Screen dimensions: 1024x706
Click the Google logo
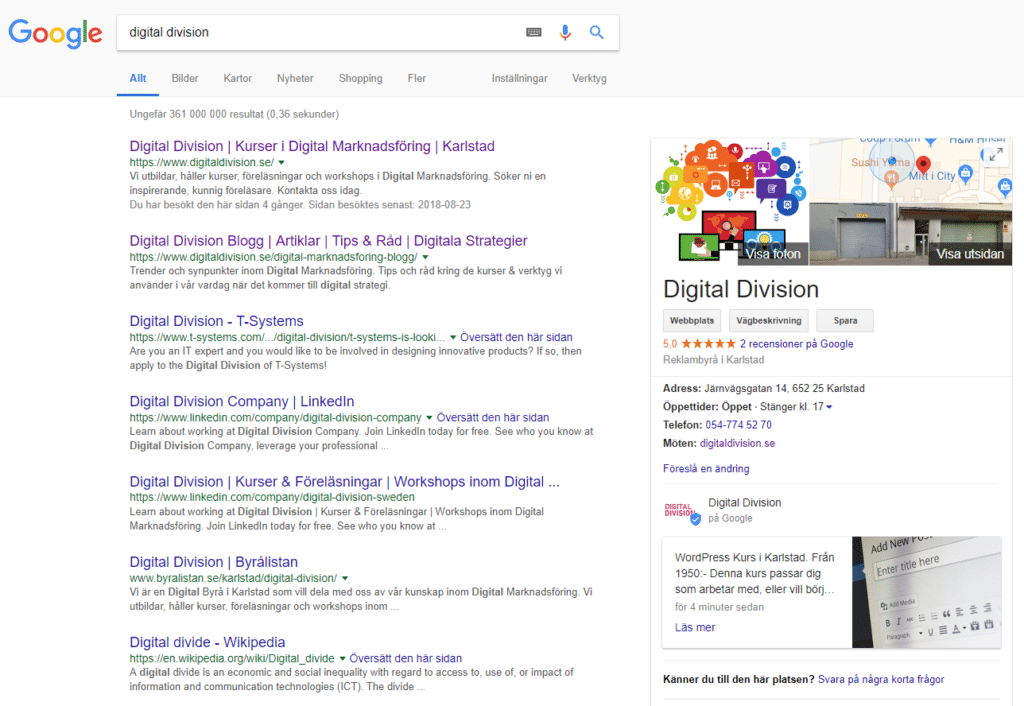tap(56, 33)
